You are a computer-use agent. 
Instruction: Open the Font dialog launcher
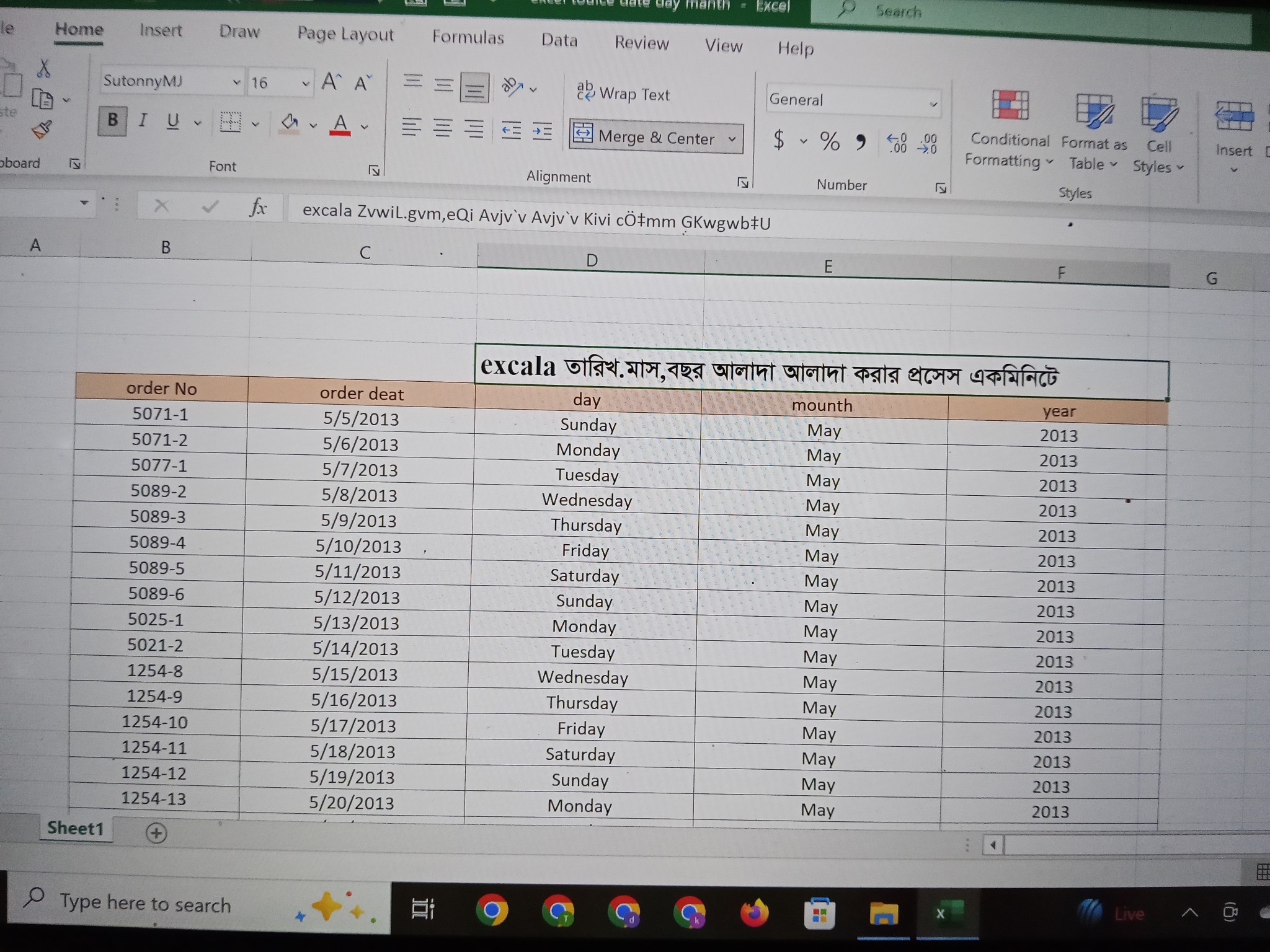click(x=374, y=170)
